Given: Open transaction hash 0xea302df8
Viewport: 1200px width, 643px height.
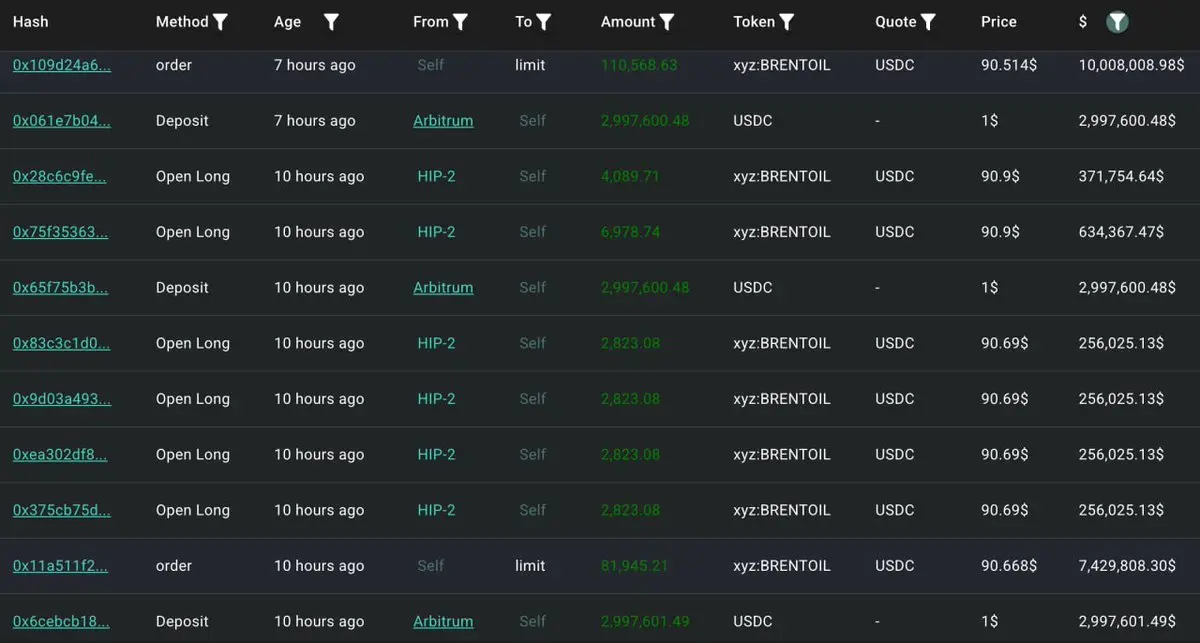Looking at the screenshot, I should pos(59,454).
